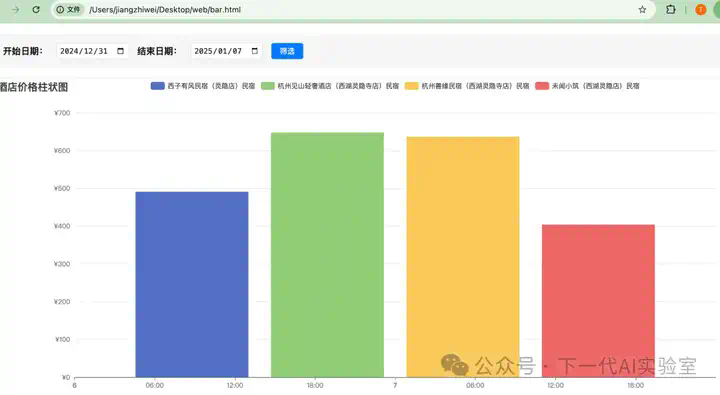Click the browser reload icon
Viewport: 720px width, 395px height.
[x=36, y=9]
